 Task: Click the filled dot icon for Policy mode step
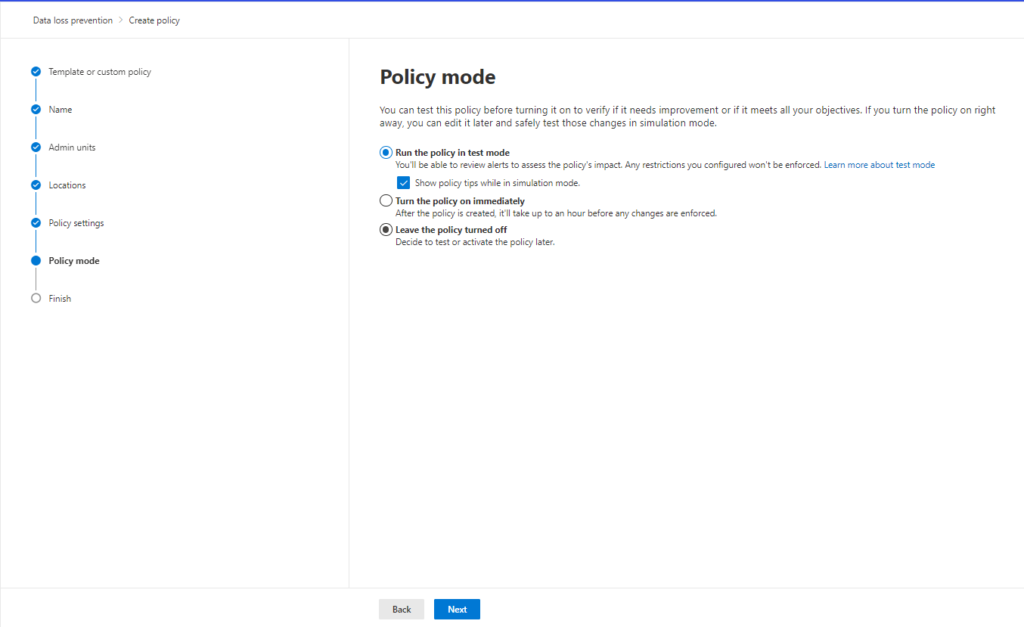[36, 261]
